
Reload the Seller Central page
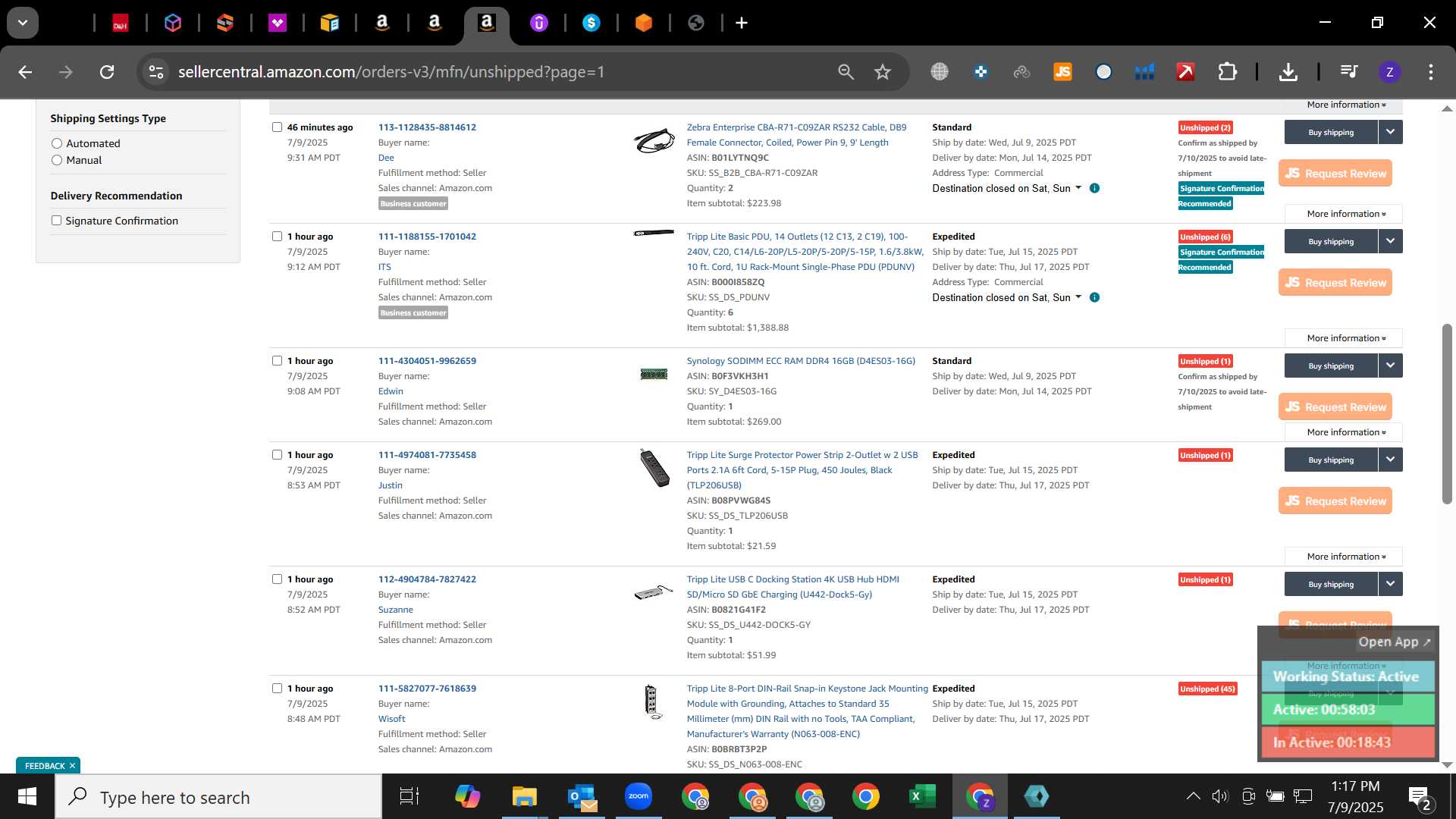(107, 72)
